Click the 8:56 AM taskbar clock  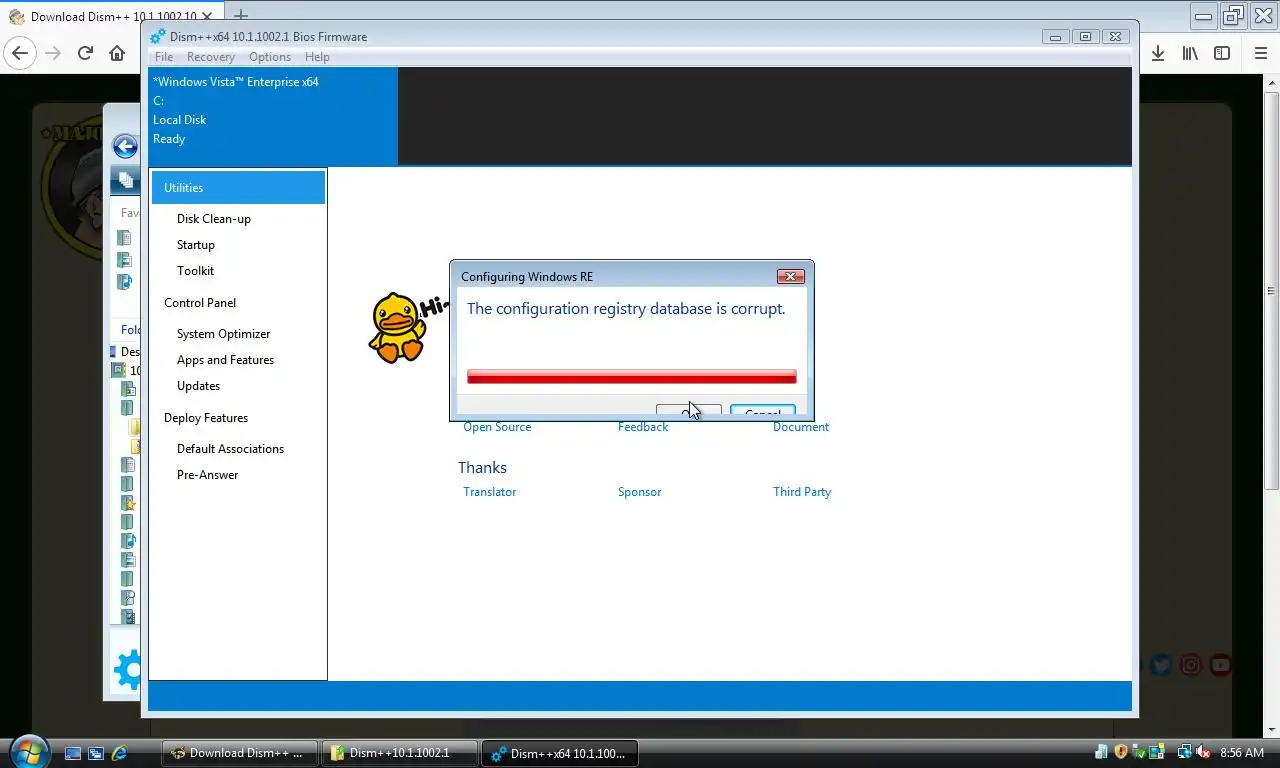pyautogui.click(x=1242, y=753)
